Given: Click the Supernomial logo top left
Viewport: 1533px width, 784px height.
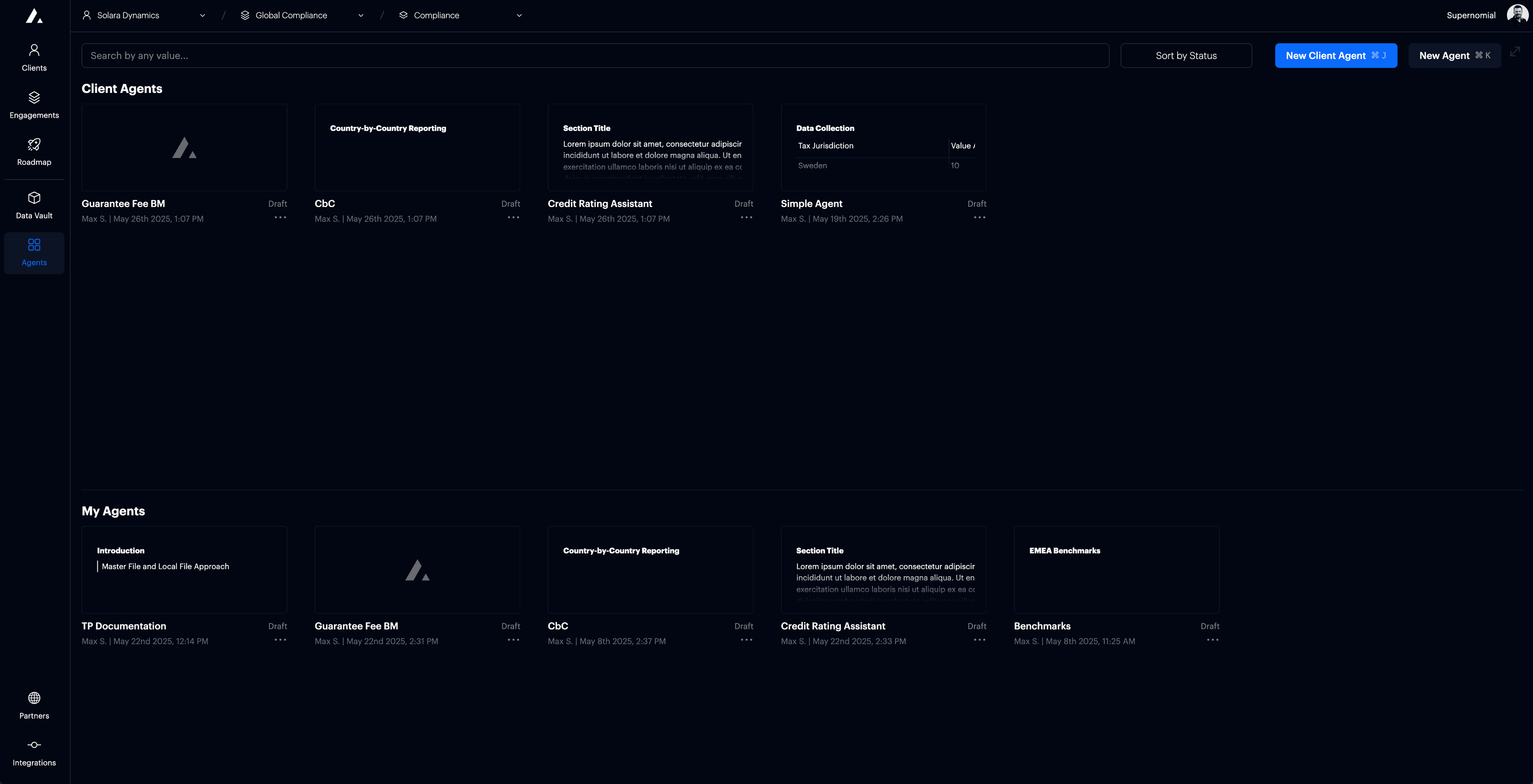Looking at the screenshot, I should click(33, 16).
